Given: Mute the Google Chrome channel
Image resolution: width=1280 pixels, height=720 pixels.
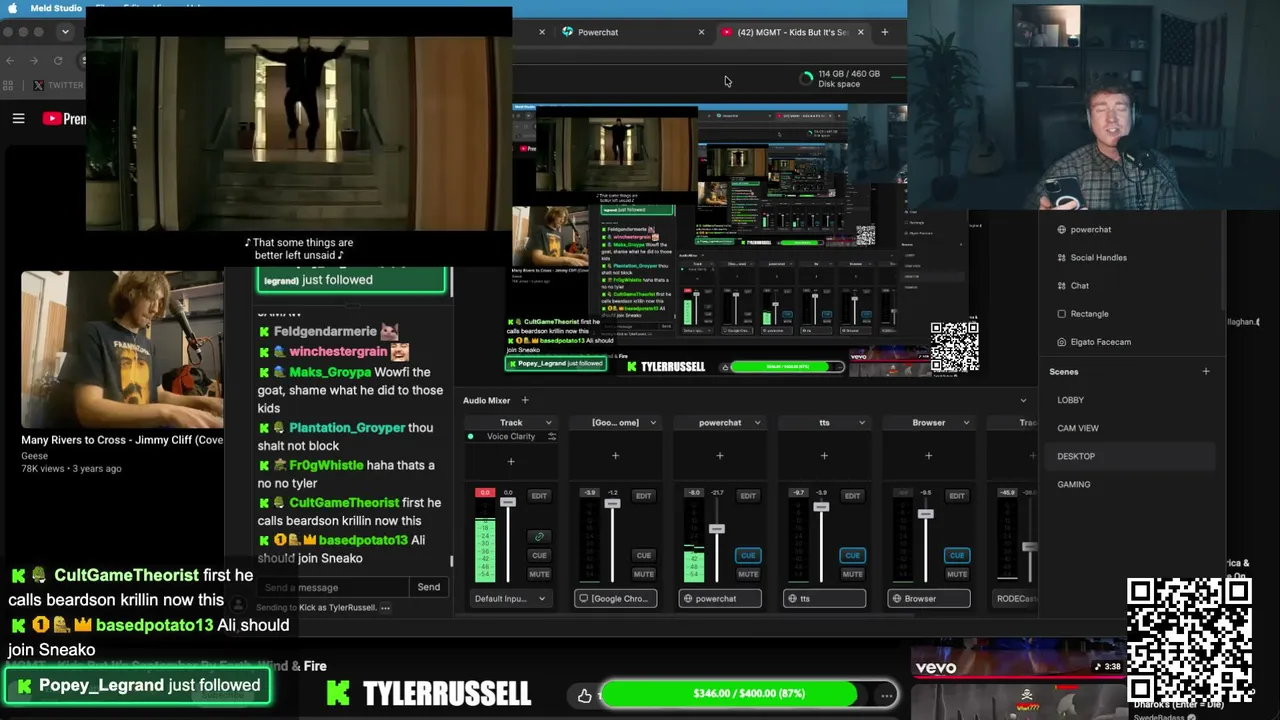Looking at the screenshot, I should pyautogui.click(x=643, y=574).
